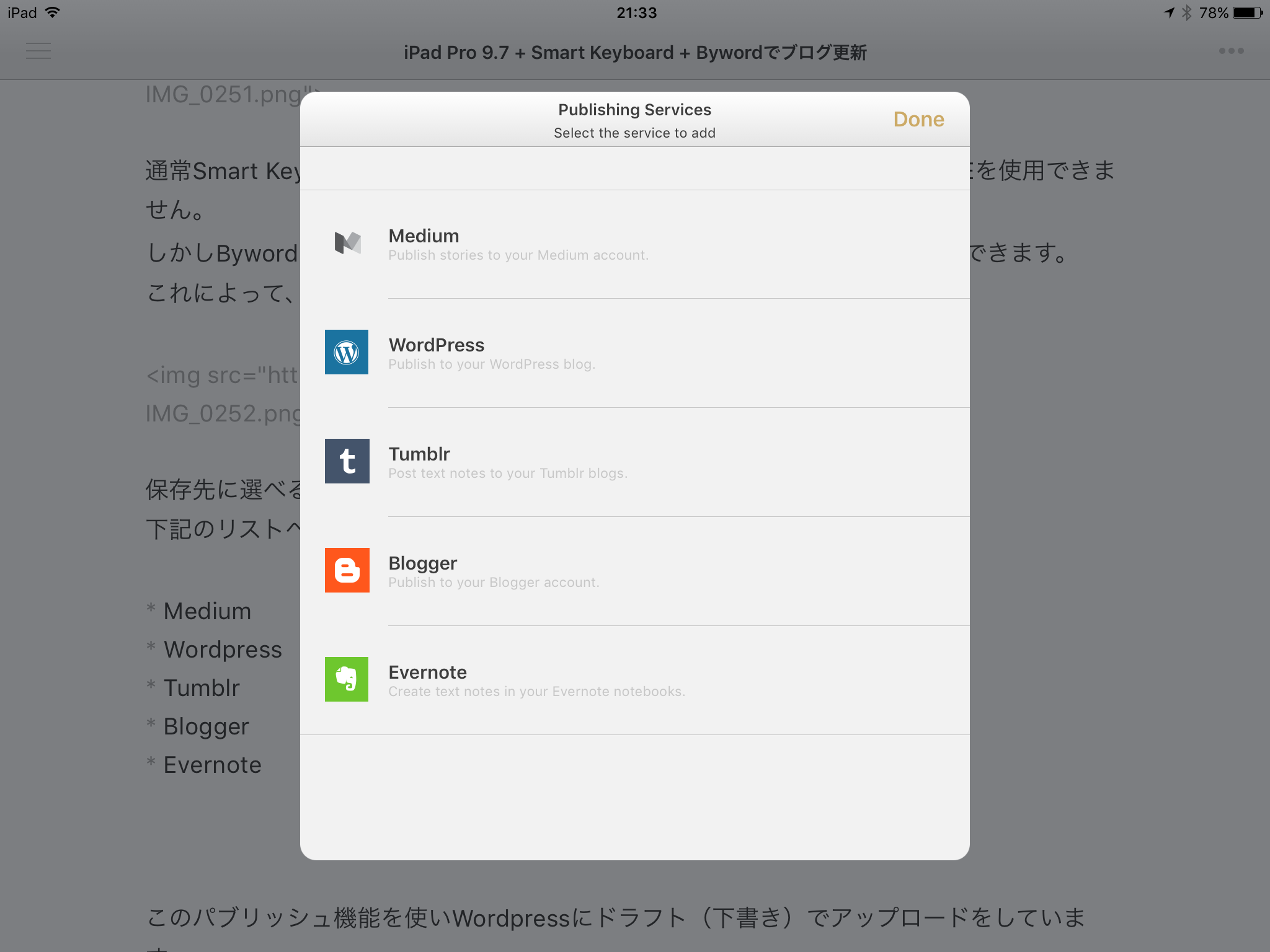Screen dimensions: 1270x952
Task: Click the '78%' battery percentage
Action: point(1214,12)
